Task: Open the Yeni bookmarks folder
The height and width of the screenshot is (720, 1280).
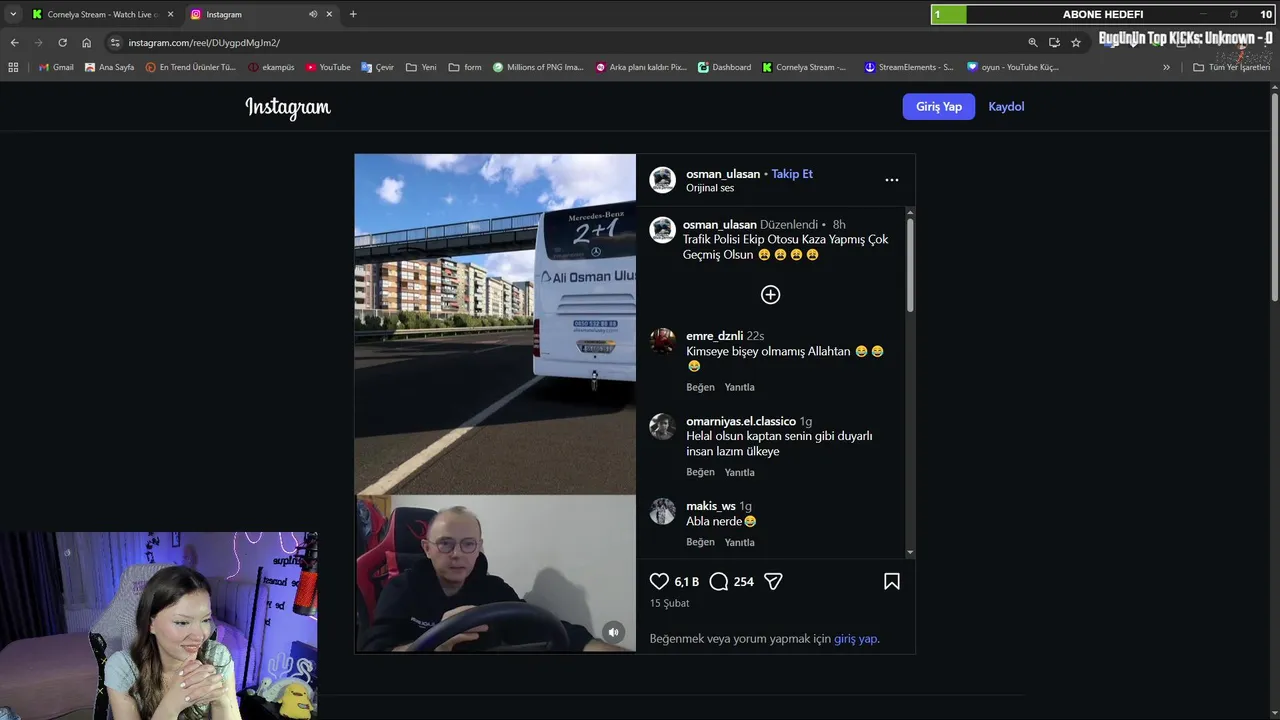Action: (x=421, y=67)
